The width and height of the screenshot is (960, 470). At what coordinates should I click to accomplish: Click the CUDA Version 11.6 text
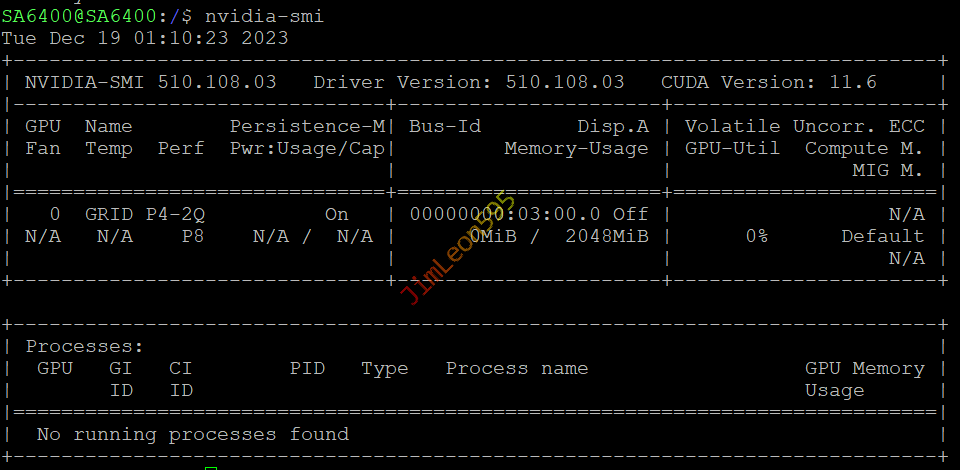click(768, 82)
